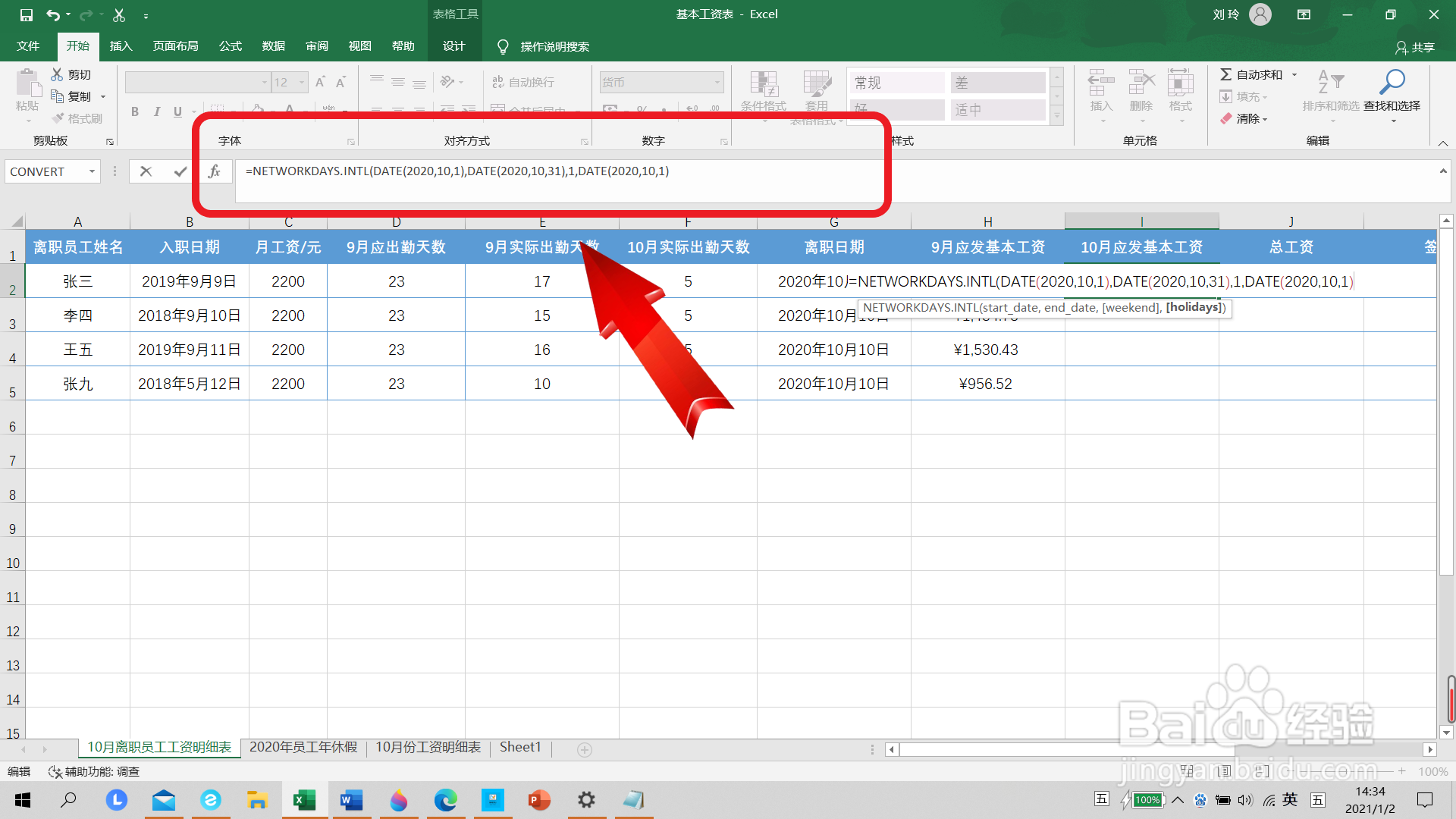
Task: Toggle Italic formatting button
Action: 156,111
